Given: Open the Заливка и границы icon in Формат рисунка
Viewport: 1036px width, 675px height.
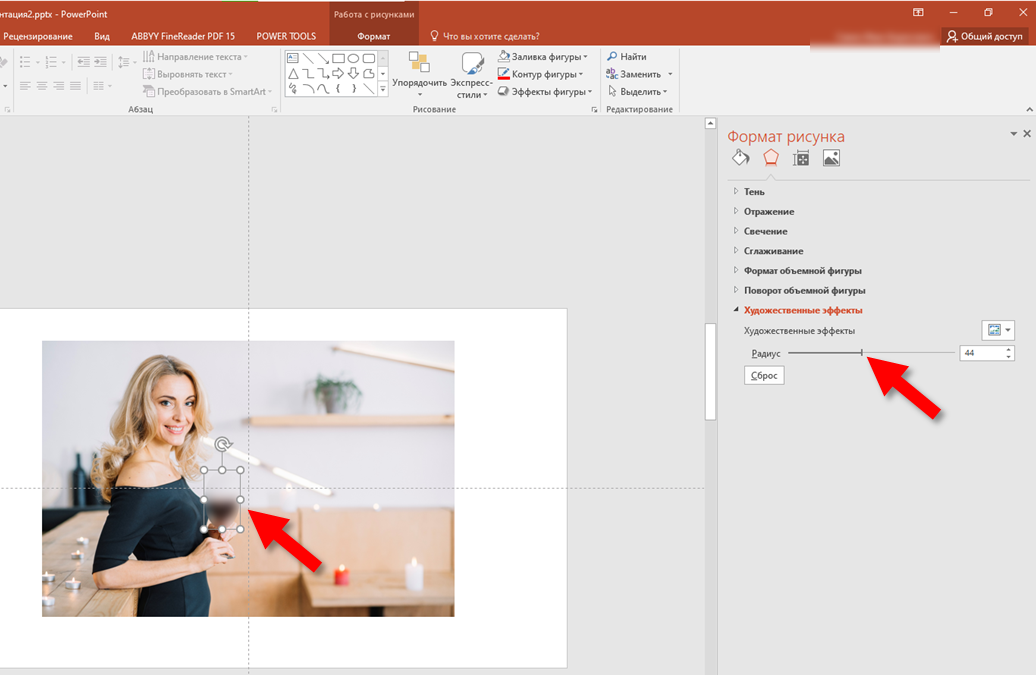Looking at the screenshot, I should [x=740, y=157].
